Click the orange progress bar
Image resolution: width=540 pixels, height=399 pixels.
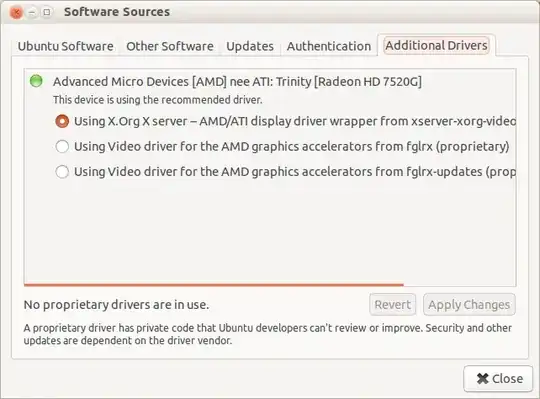214,285
